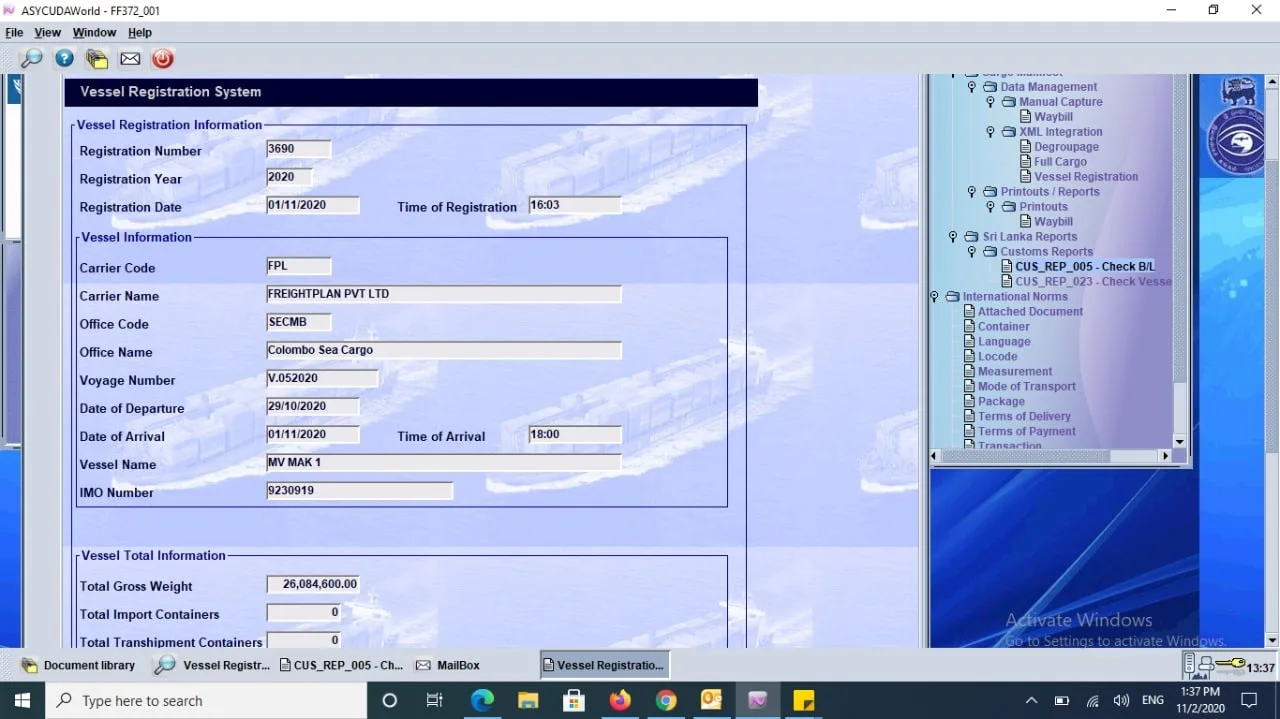Screen dimensions: 1280x719
Task: Open the Window menu
Action: tap(94, 33)
